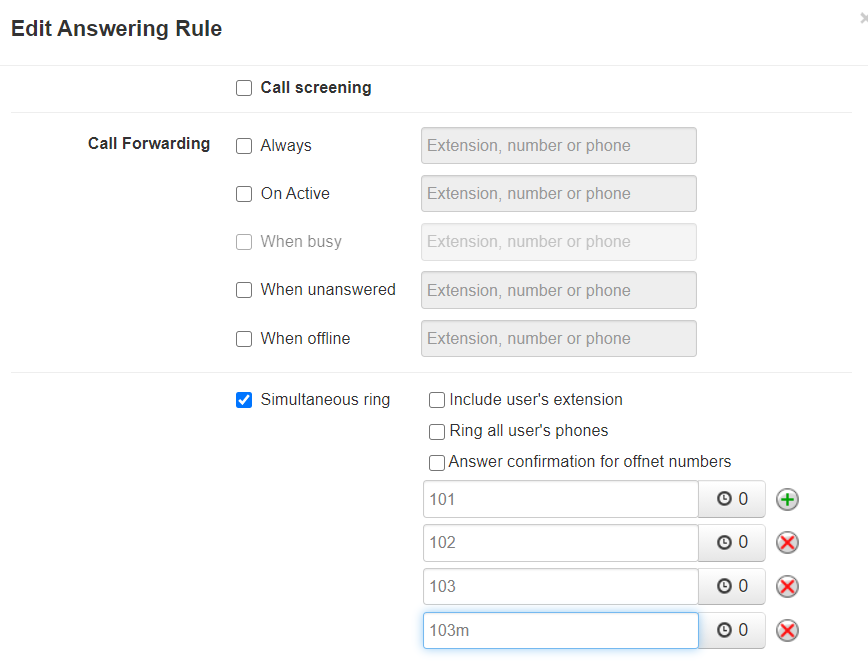Viewport: 868px width, 664px height.
Task: Click the Always forwarding destination field
Action: click(x=558, y=146)
